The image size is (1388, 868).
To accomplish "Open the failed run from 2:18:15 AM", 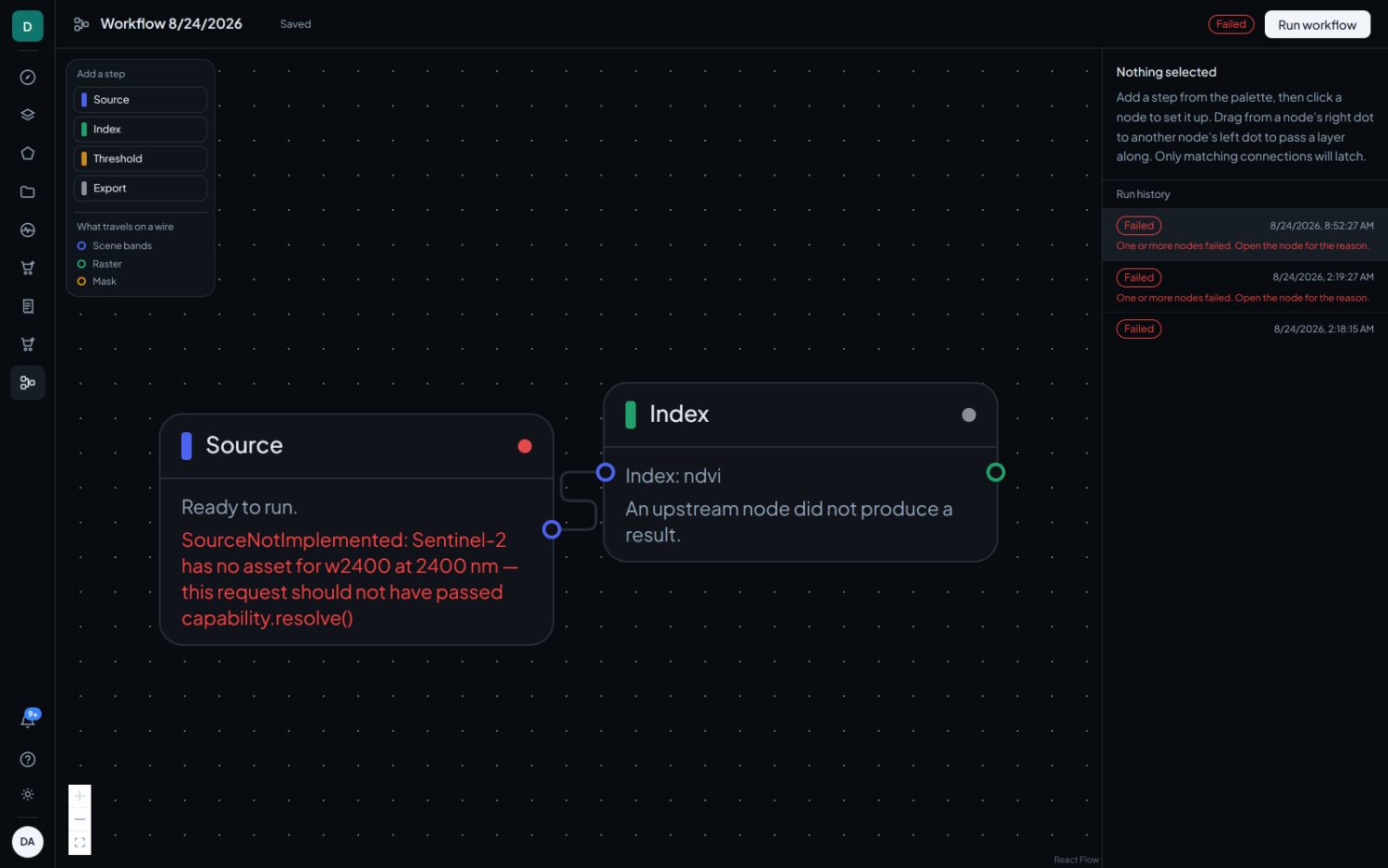I will click(1245, 329).
